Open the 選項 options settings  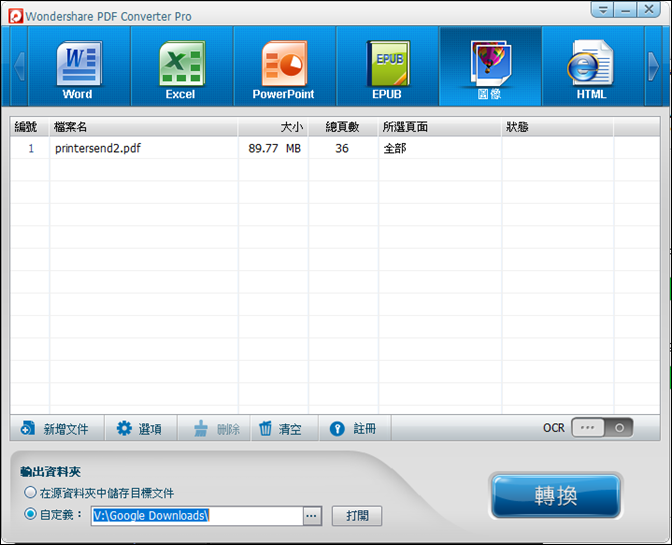pos(141,428)
